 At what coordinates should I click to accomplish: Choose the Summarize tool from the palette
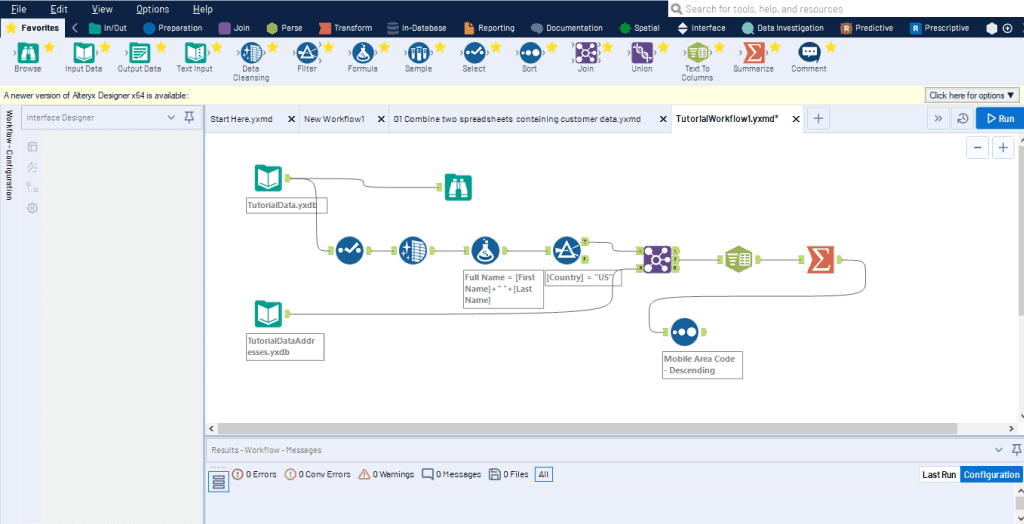click(752, 54)
